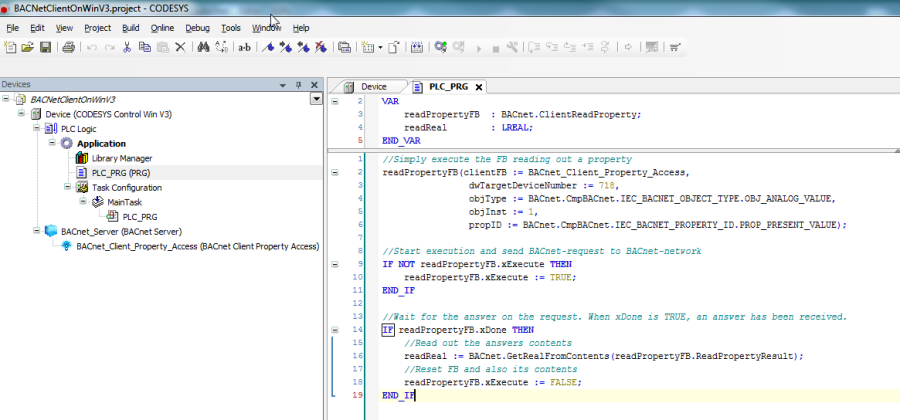Collapse the VAR block fold marker
The width and height of the screenshot is (900, 420).
tap(334, 101)
